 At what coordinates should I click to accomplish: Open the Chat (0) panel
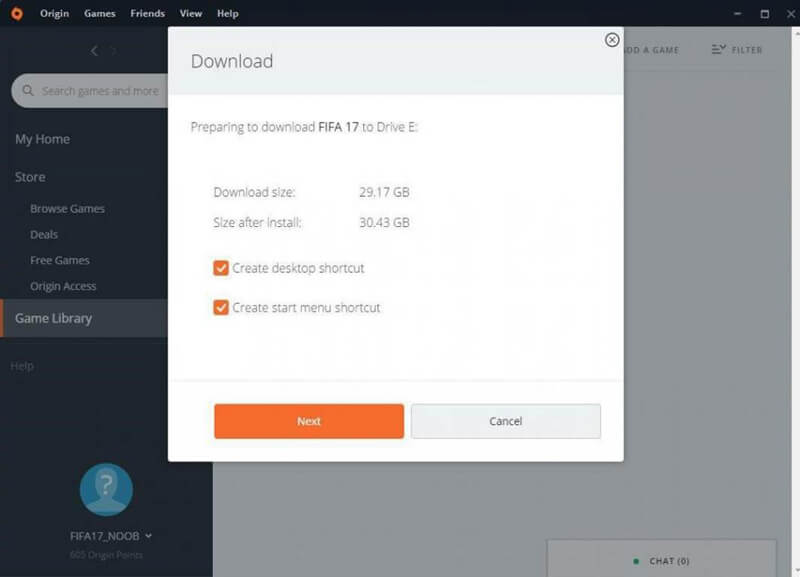click(661, 559)
